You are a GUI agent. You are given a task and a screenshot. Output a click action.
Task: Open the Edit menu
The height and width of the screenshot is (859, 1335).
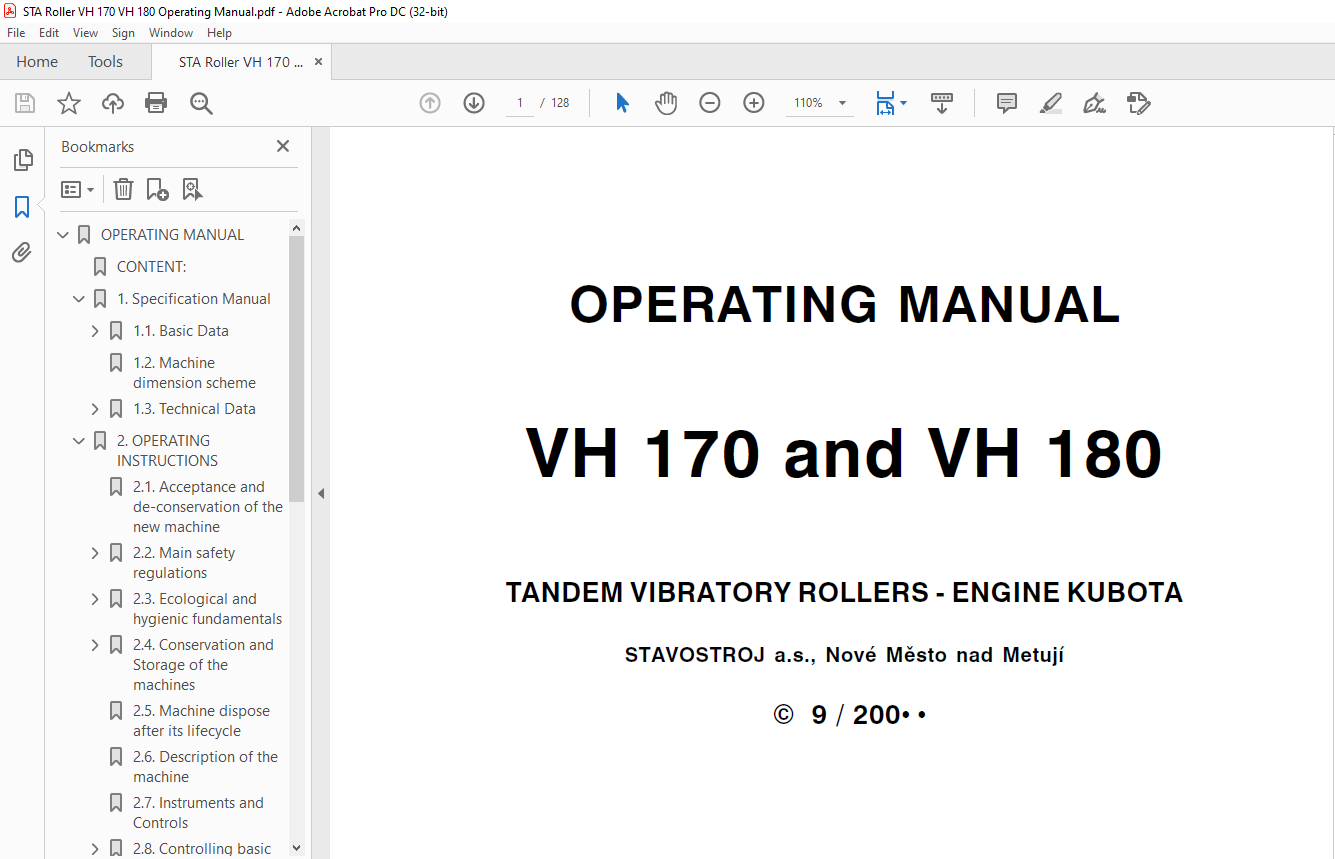click(x=49, y=33)
